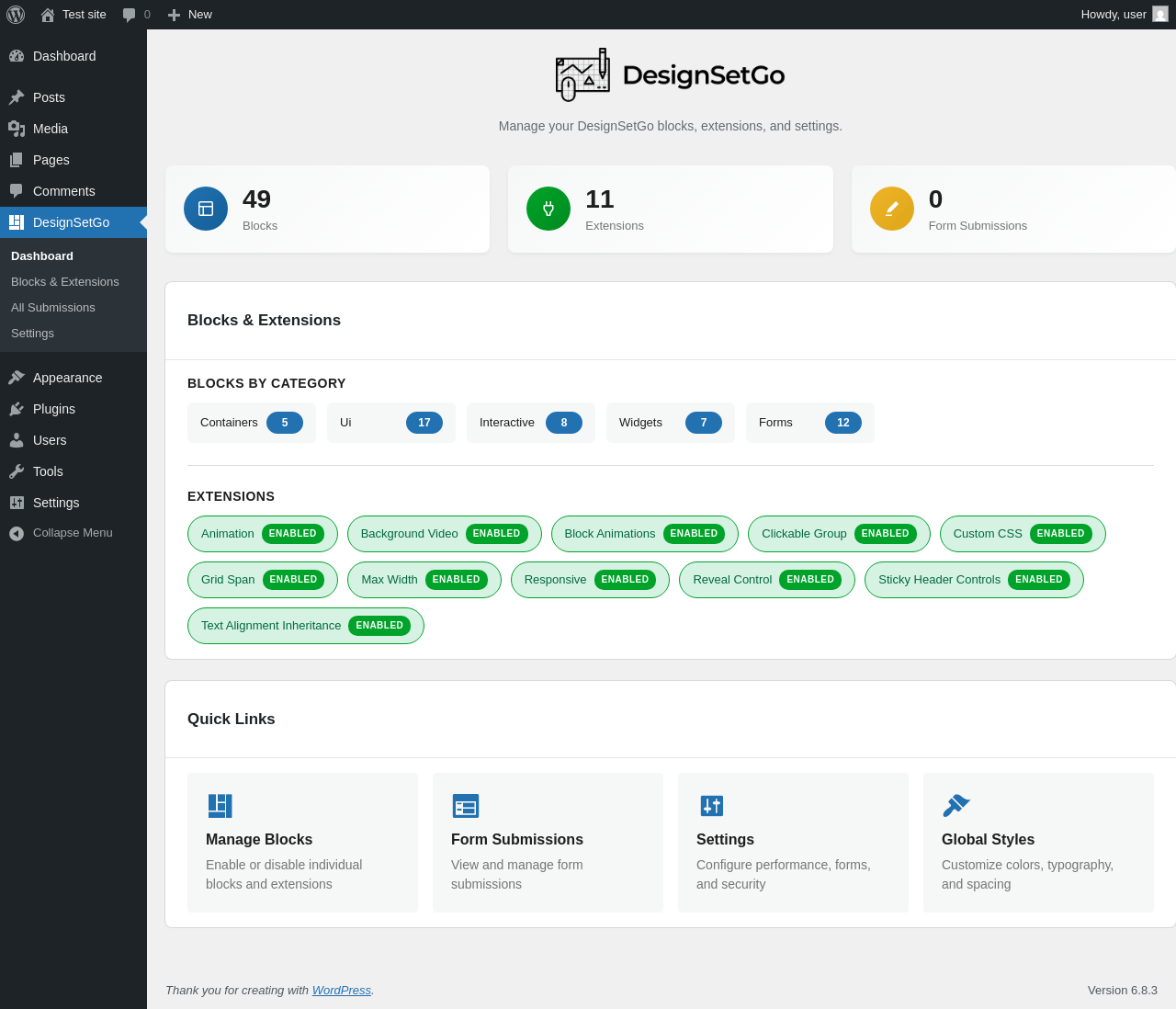1176x1009 pixels.
Task: Open the Users menu item
Action: tap(73, 440)
